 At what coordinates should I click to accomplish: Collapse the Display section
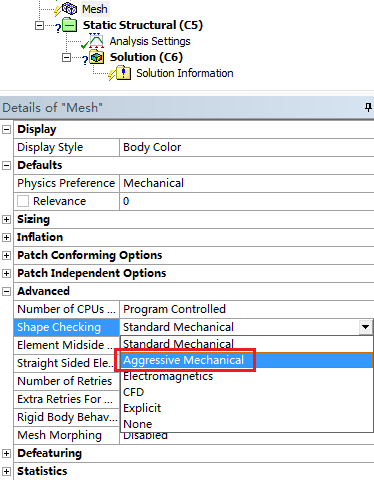coord(6,129)
